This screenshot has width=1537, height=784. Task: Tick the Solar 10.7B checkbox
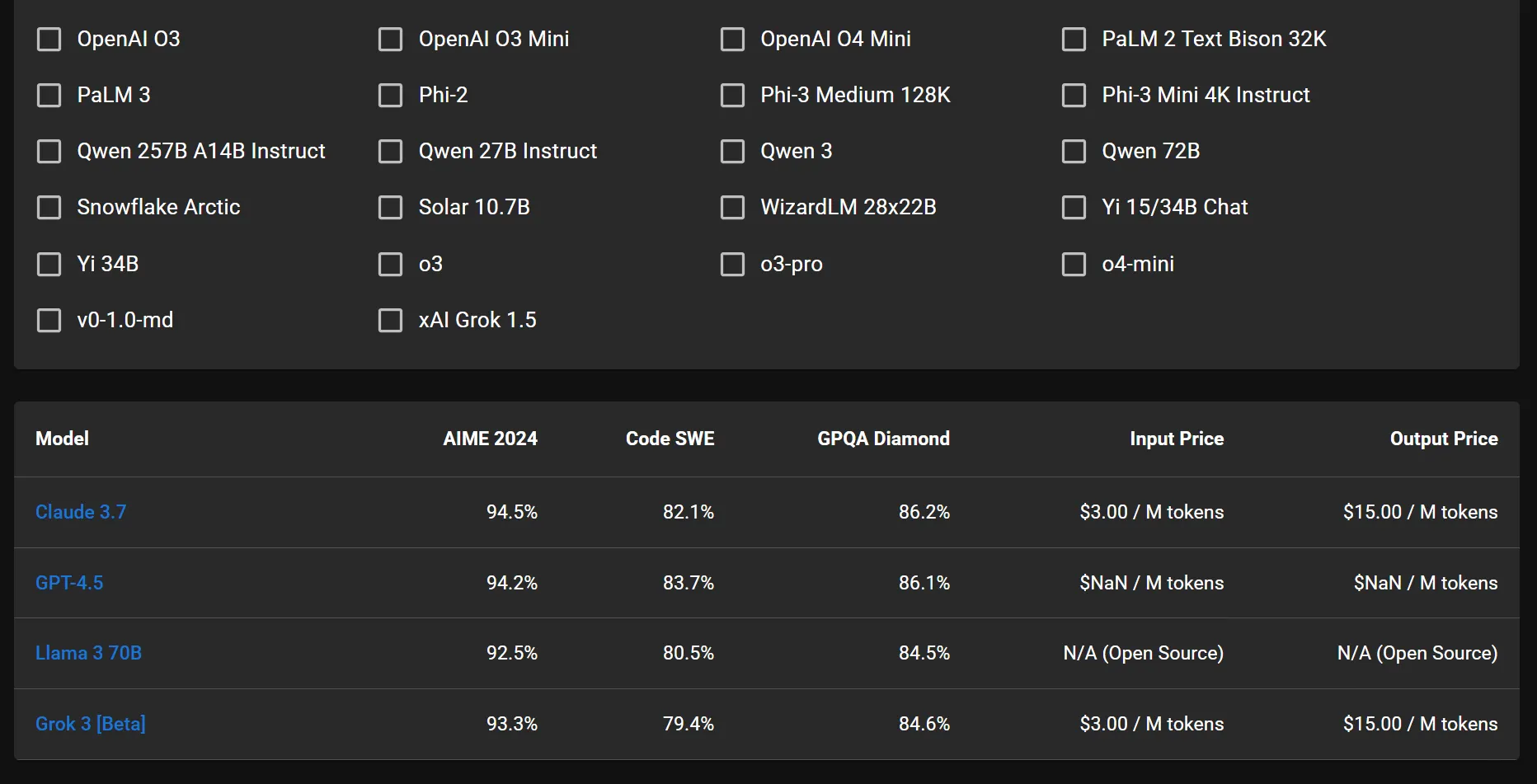[x=391, y=208]
